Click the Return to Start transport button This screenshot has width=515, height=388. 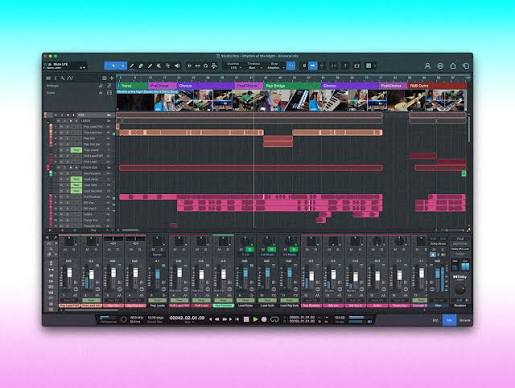pos(237,319)
